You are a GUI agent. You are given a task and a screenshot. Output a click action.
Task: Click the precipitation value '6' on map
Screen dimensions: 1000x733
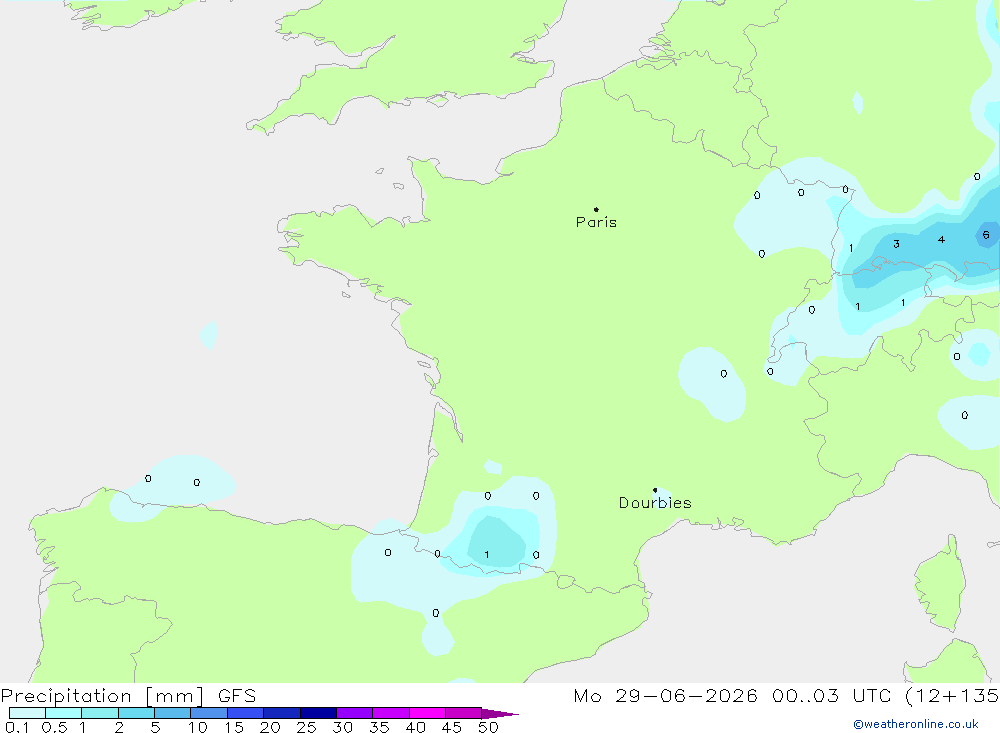click(x=986, y=235)
